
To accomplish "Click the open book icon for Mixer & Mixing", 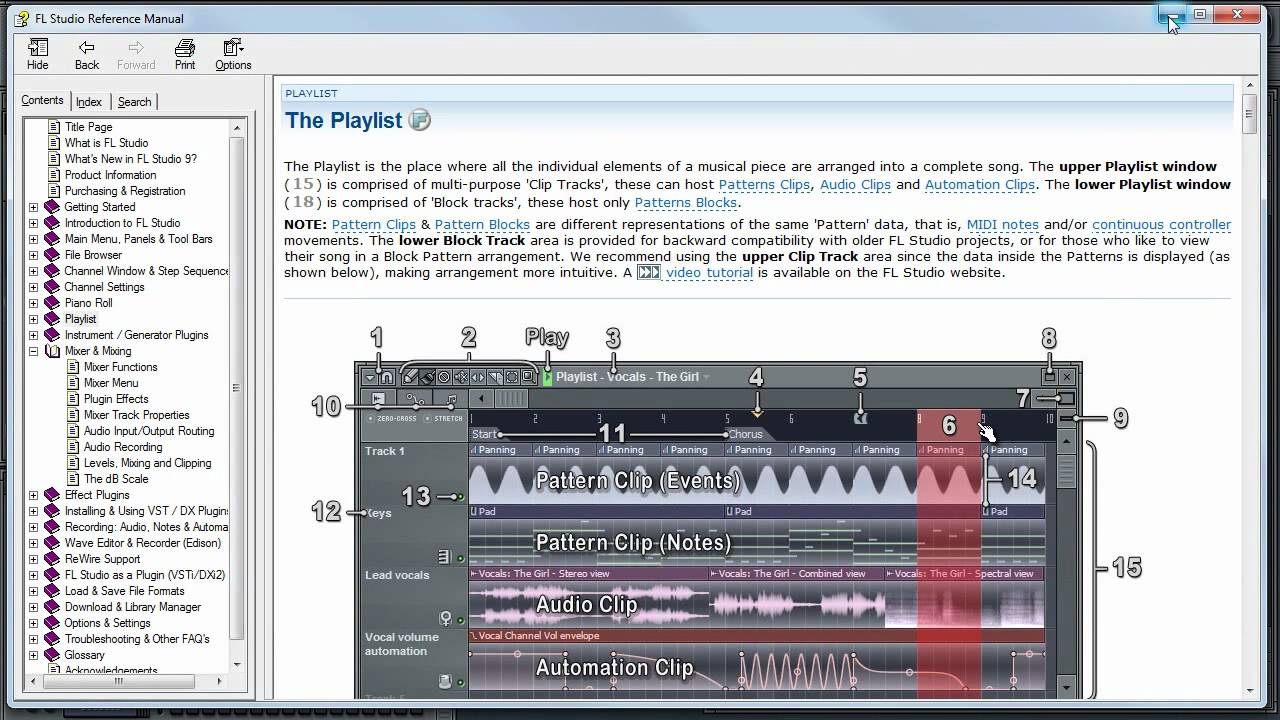I will point(52,351).
